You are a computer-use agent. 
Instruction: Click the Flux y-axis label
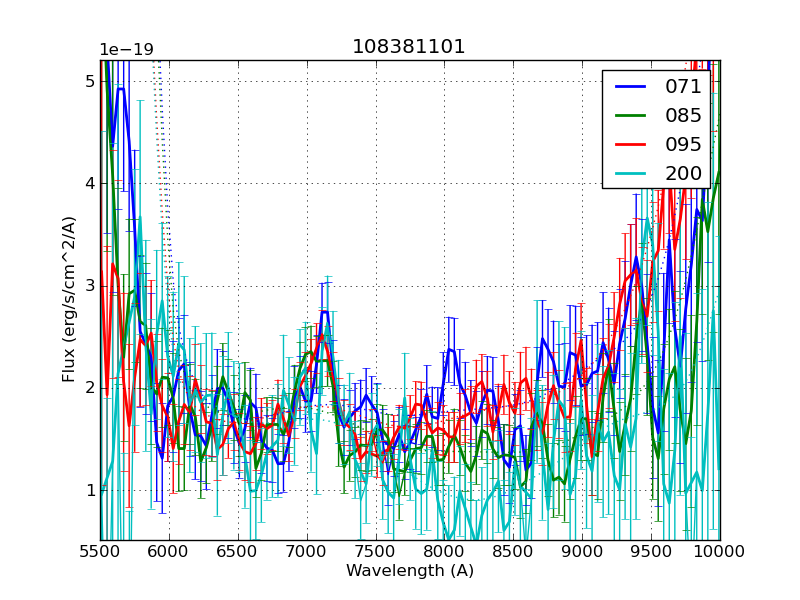tap(69, 299)
